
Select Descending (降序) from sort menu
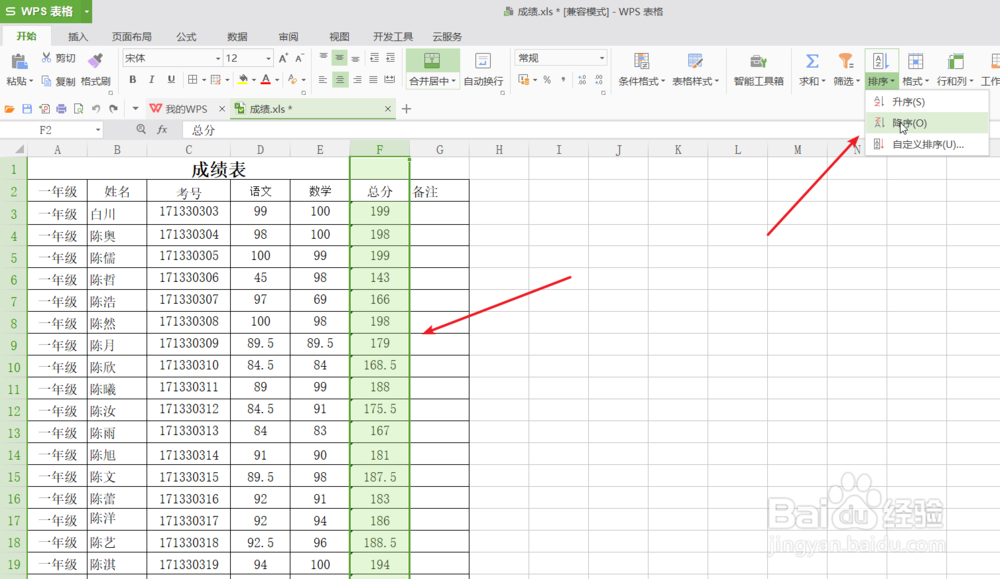coord(927,122)
